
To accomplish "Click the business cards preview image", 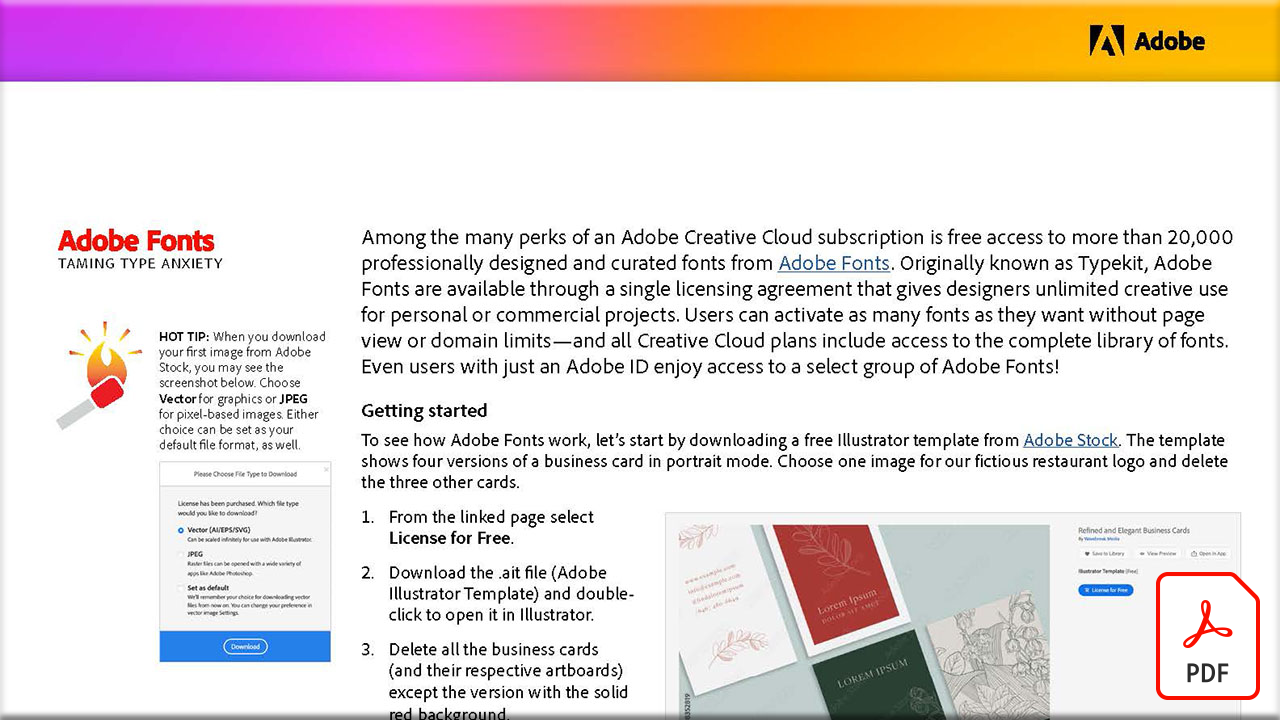I will pos(864,622).
